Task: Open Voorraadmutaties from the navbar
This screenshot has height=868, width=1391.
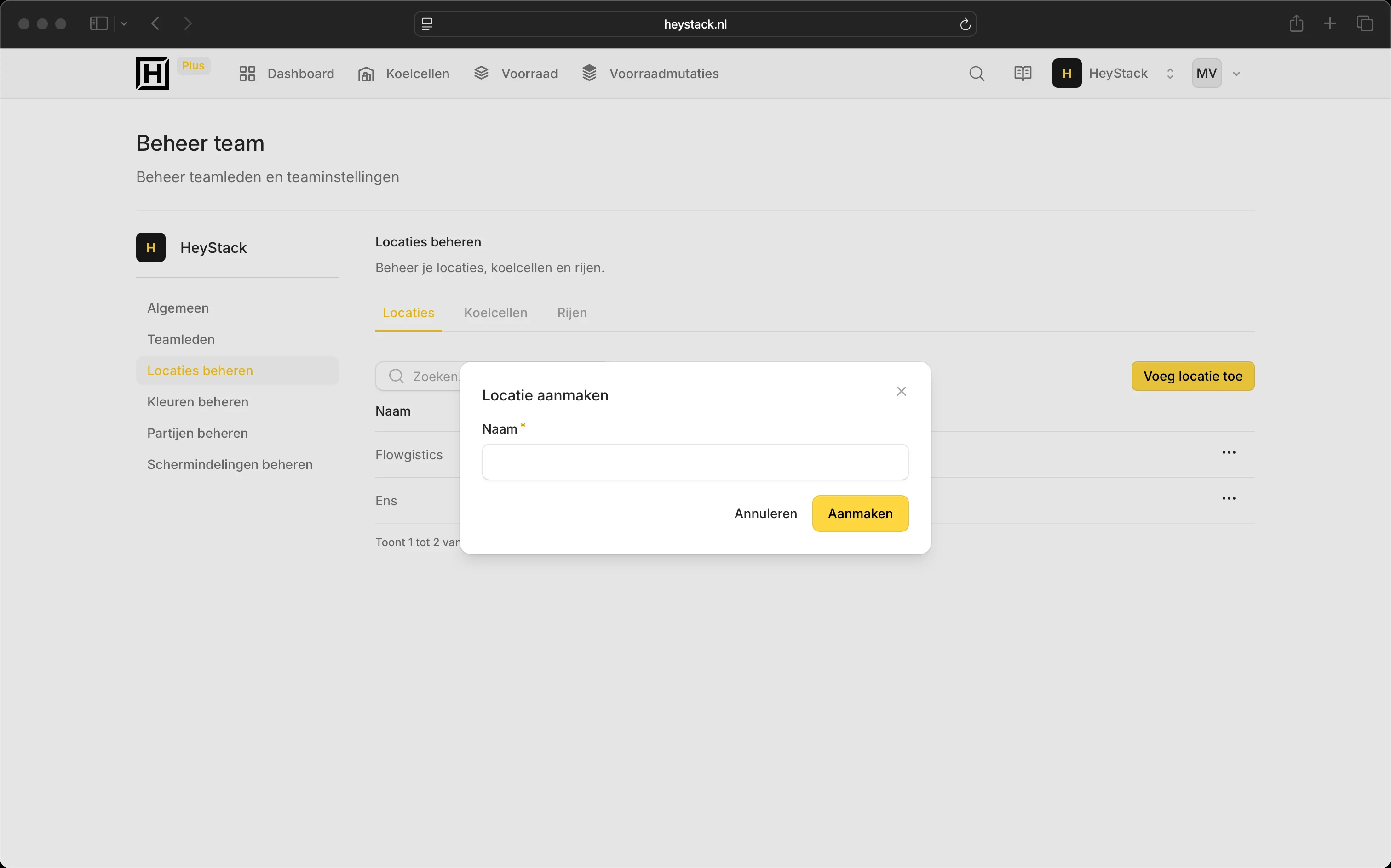Action: click(650, 74)
